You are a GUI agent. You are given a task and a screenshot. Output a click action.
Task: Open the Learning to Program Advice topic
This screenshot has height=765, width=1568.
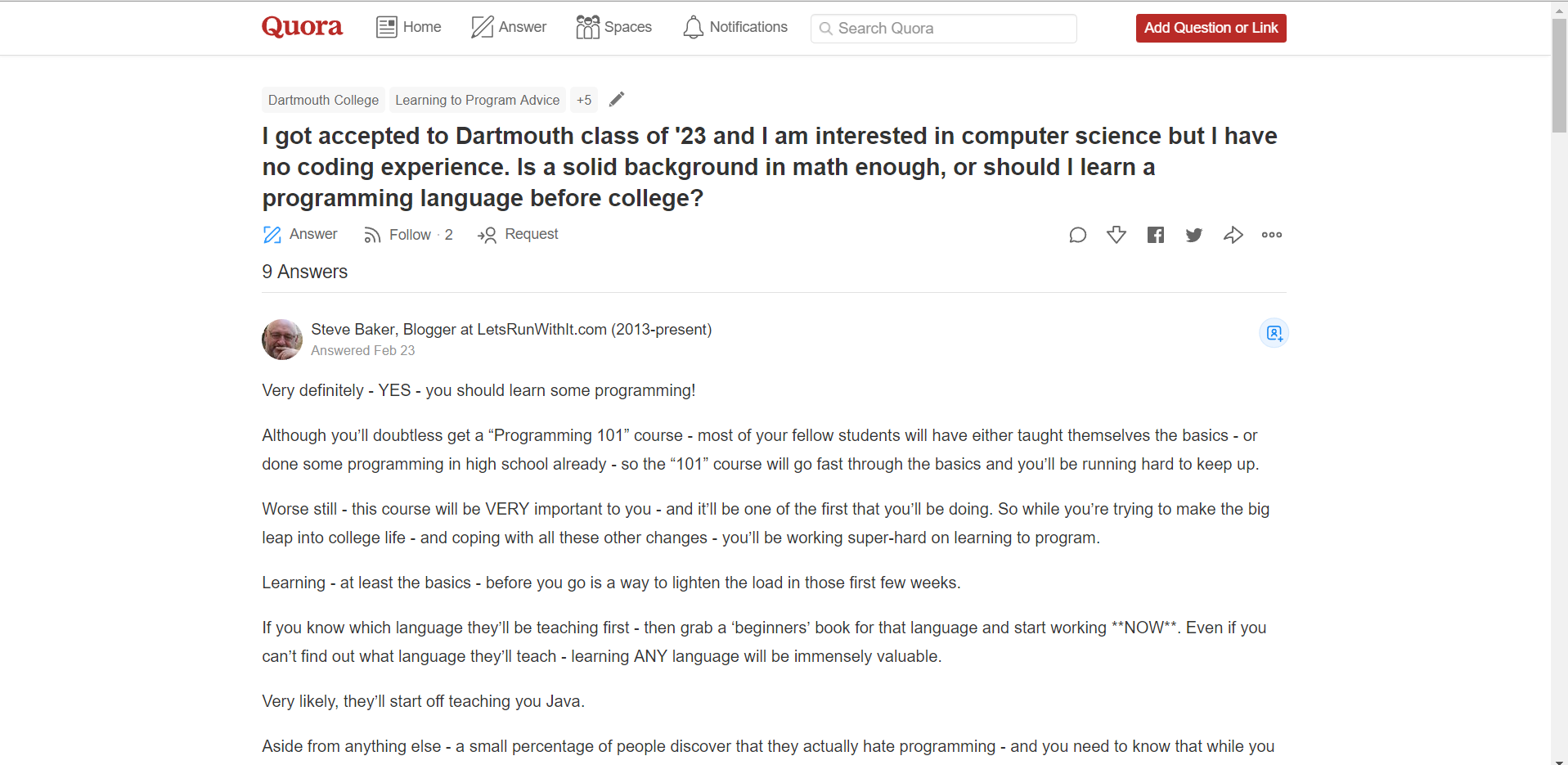pyautogui.click(x=477, y=100)
